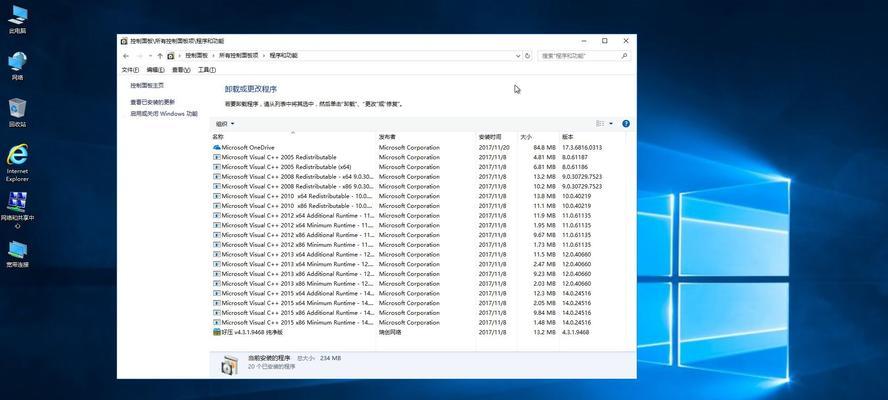Image resolution: width=888 pixels, height=400 pixels.
Task: Click the 17.3.6816.0313 version cell
Action: (x=582, y=147)
